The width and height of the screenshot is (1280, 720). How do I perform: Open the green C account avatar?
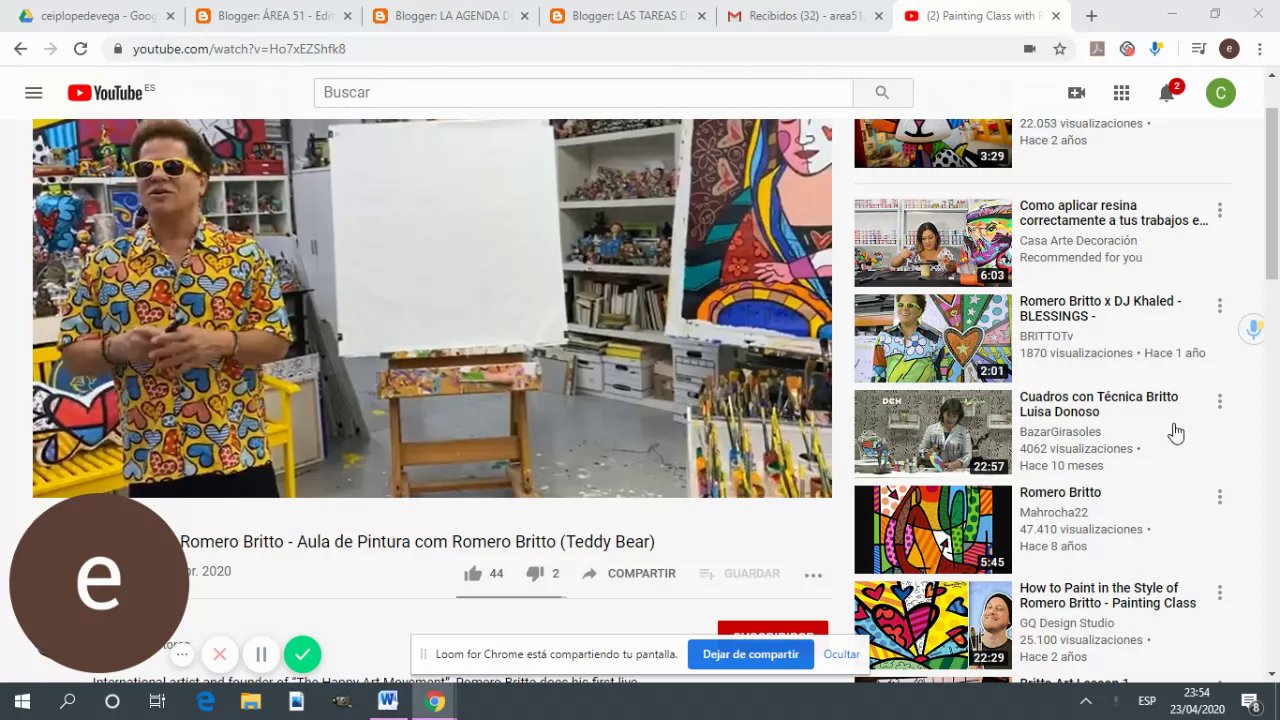[x=1220, y=93]
